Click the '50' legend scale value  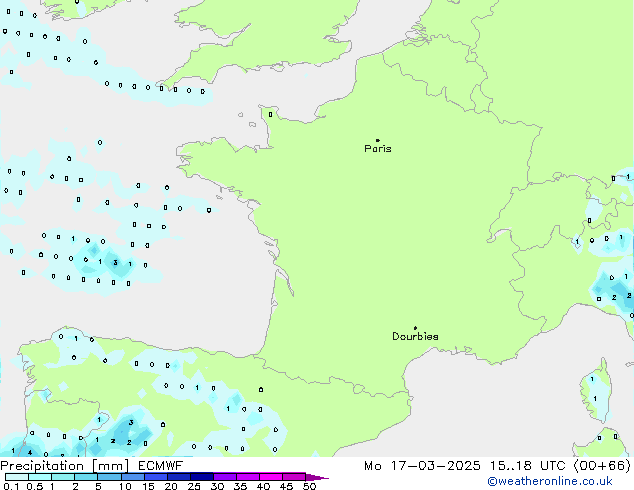pos(309,486)
